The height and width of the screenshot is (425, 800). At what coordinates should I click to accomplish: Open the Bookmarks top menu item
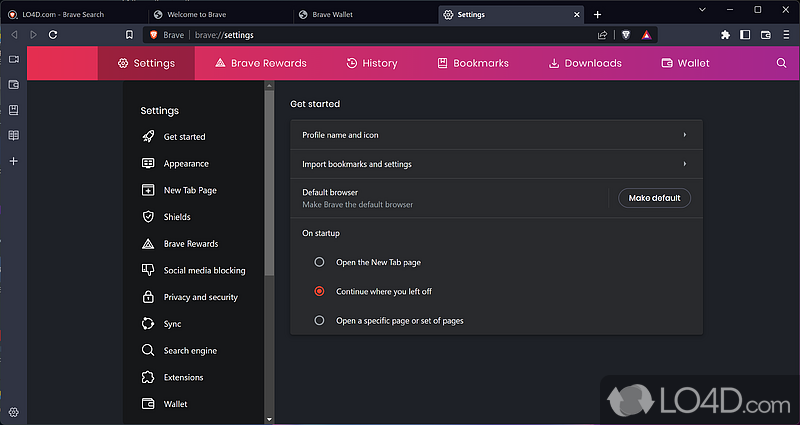(x=473, y=63)
